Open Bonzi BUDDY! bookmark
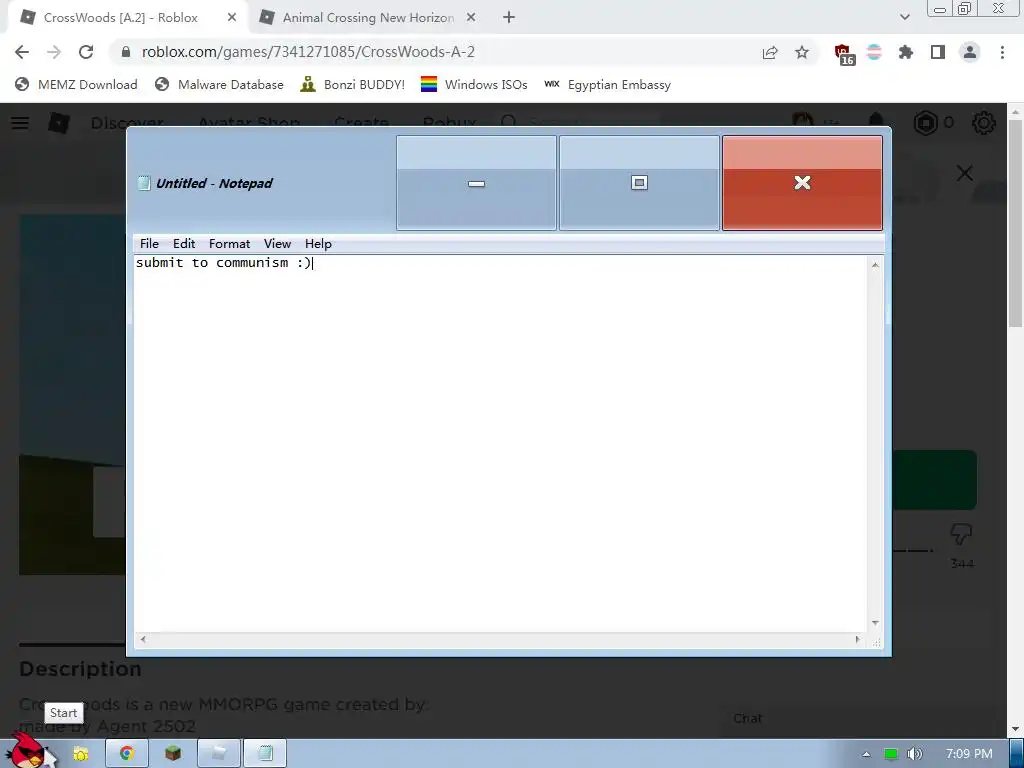Viewport: 1024px width, 768px height. [353, 84]
